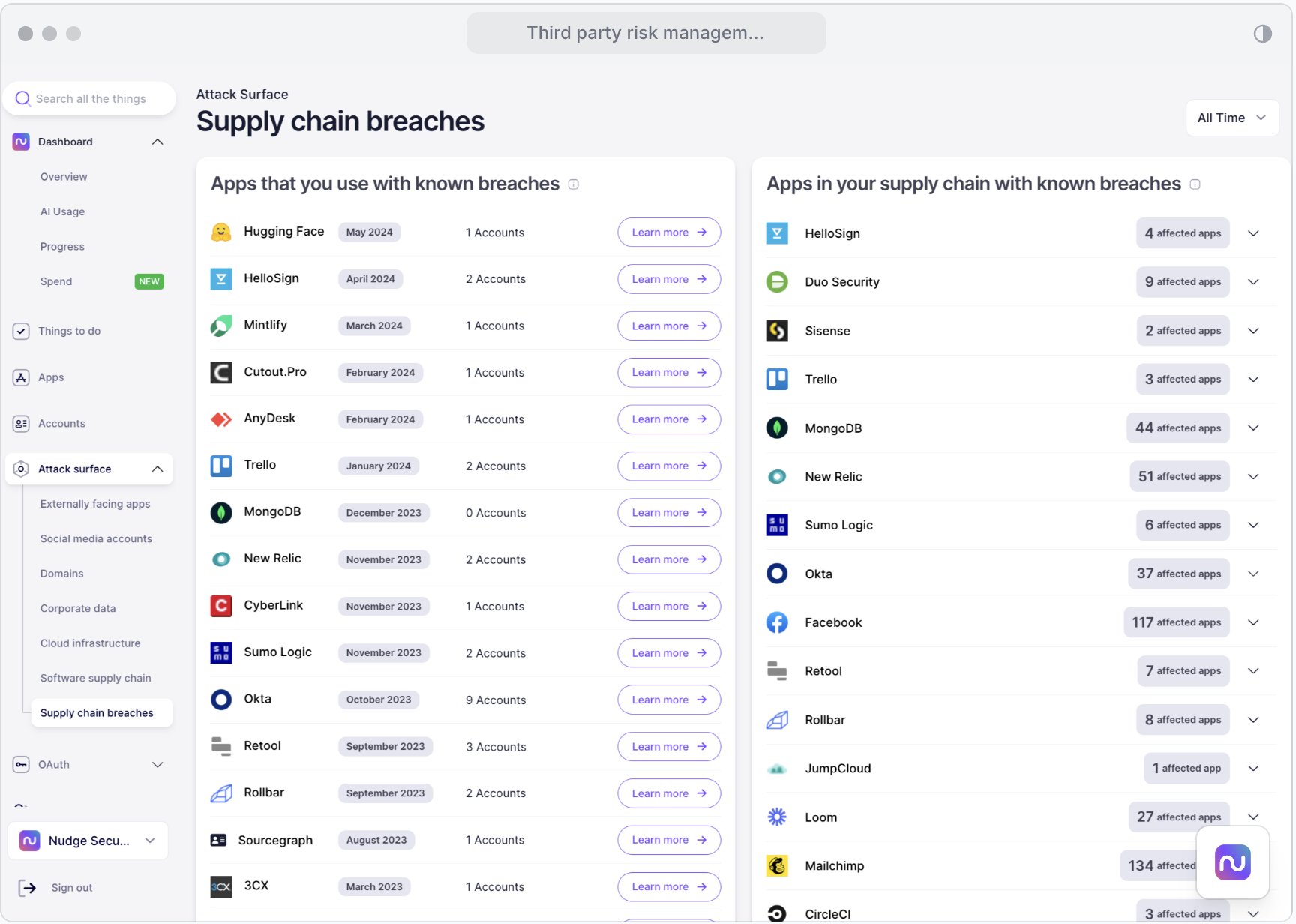Click the CyberLink red logo

[221, 606]
